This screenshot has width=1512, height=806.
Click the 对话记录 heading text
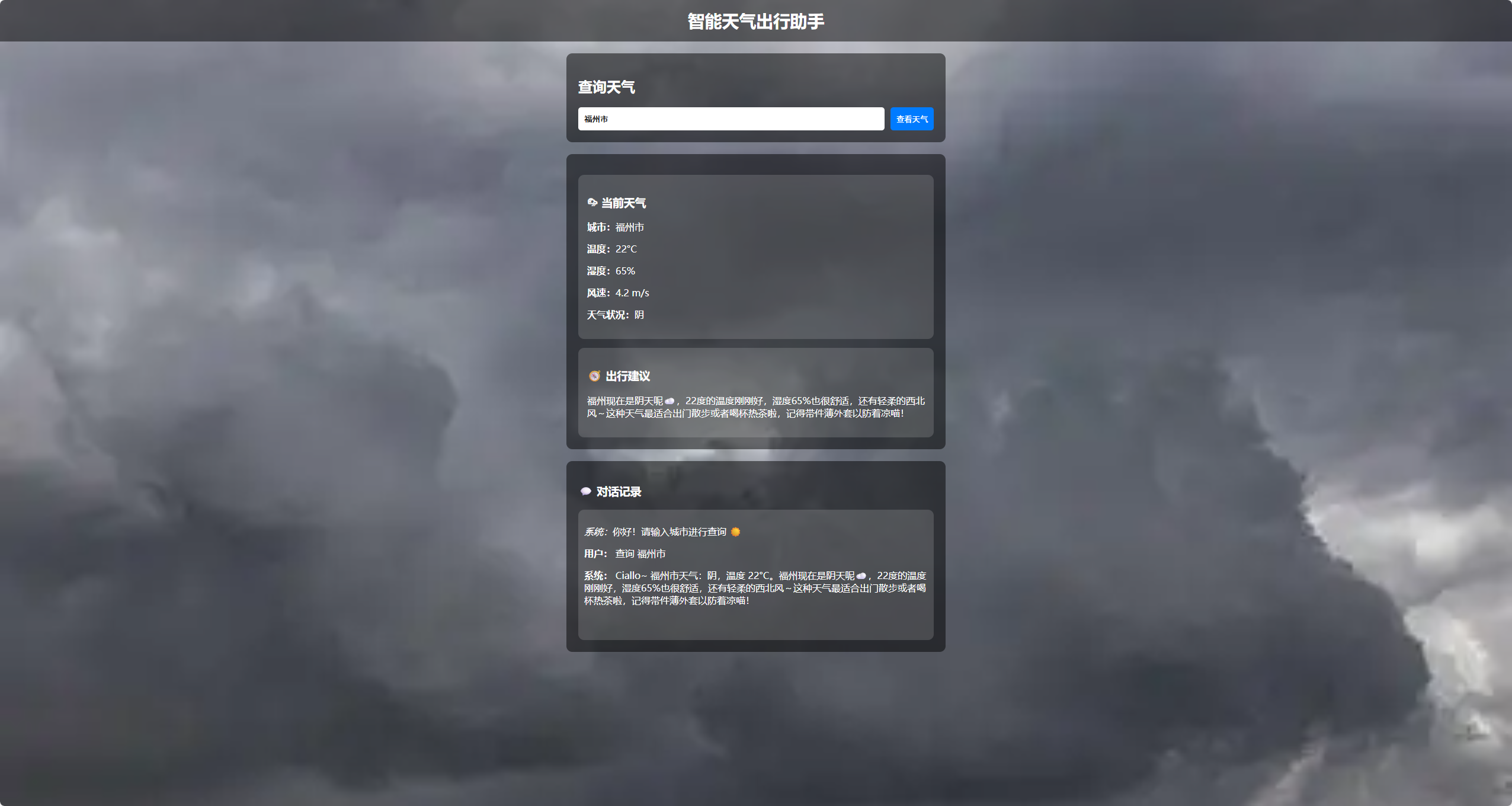[x=619, y=491]
